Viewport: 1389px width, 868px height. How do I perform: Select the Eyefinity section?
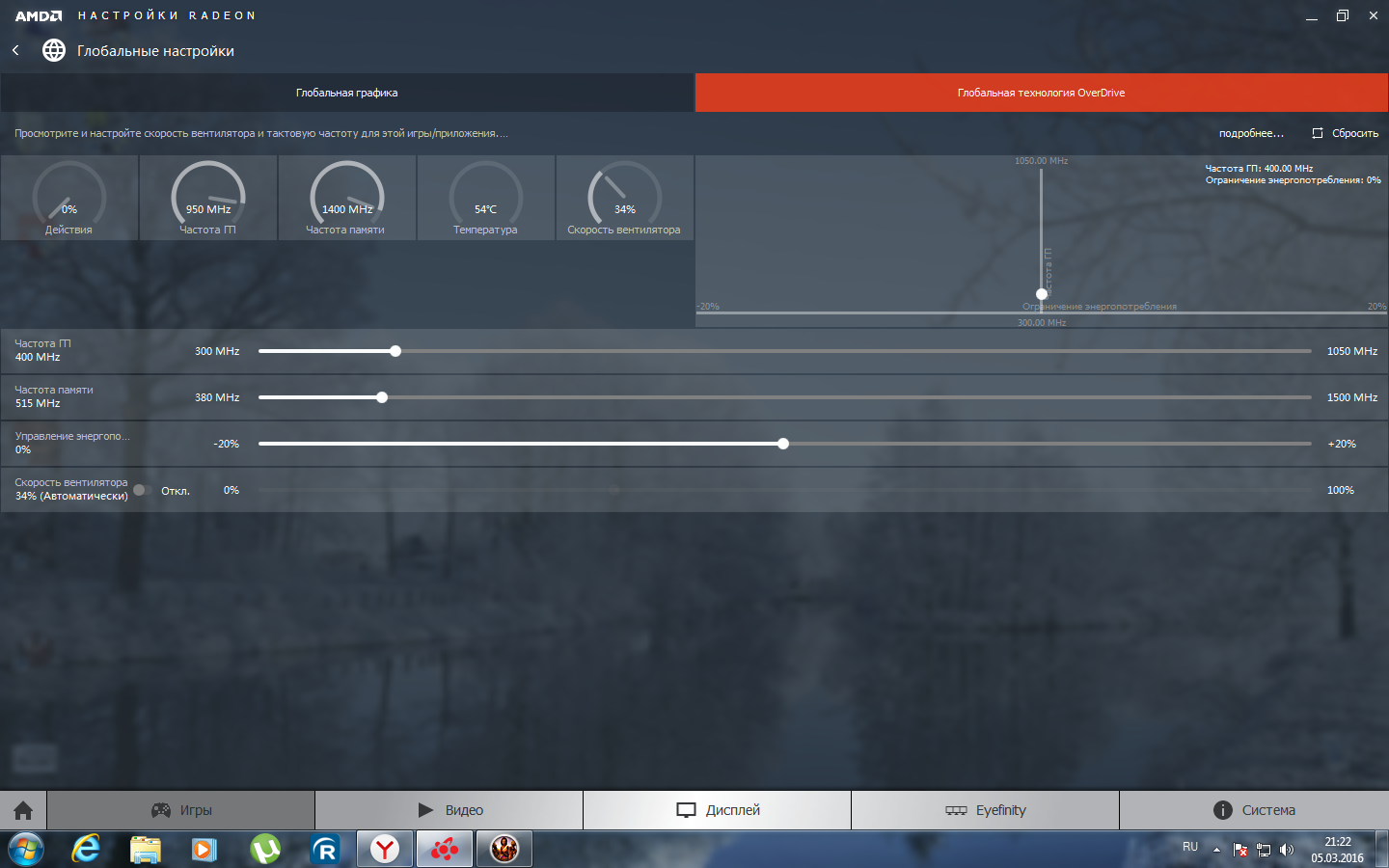[x=986, y=810]
